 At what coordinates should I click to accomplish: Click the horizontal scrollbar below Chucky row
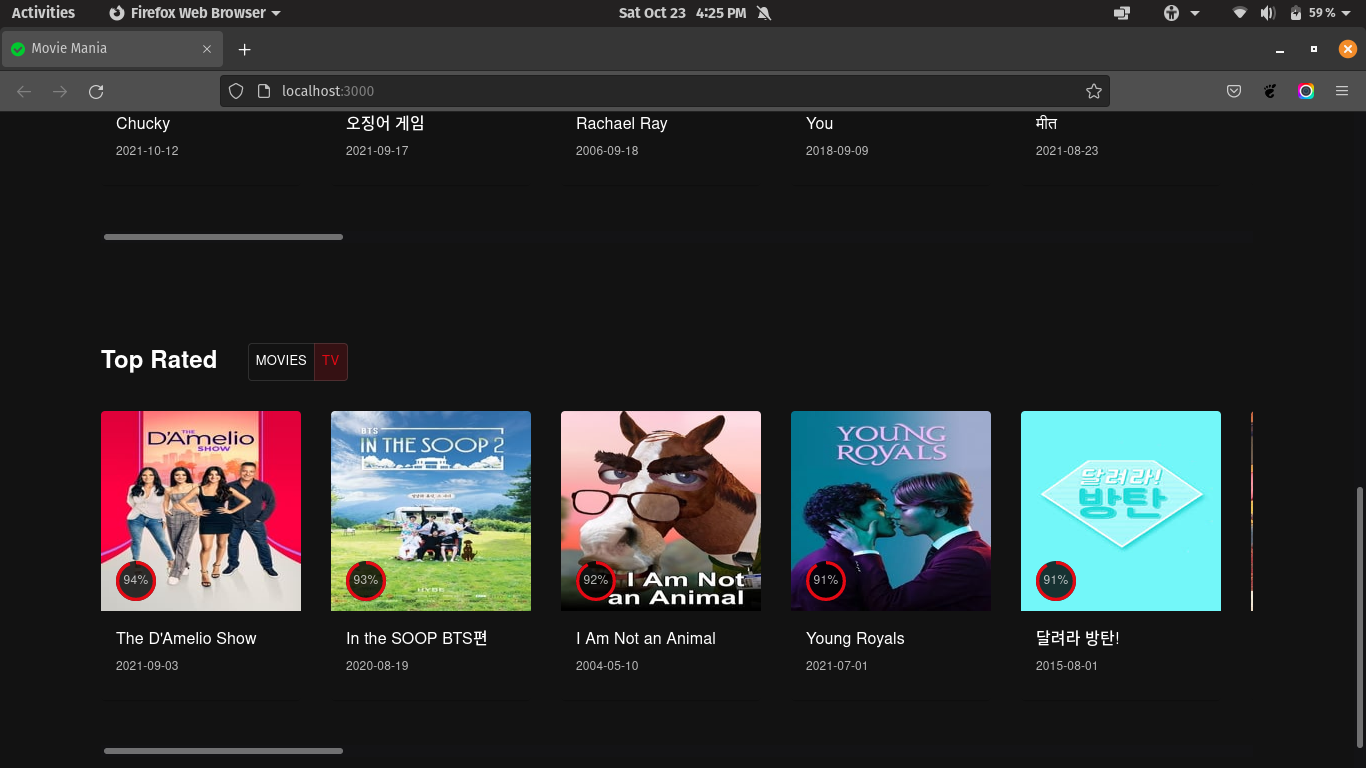(223, 237)
